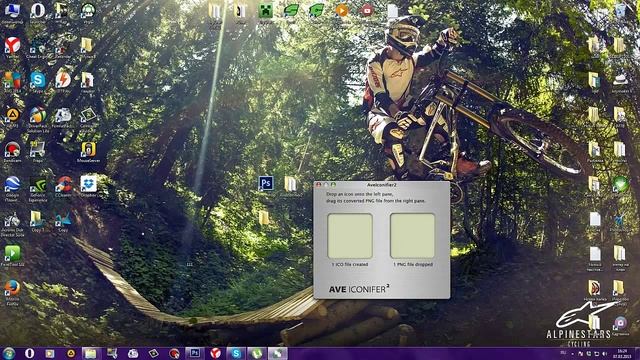
Task: Click the taskbar clock and date
Action: tap(622, 353)
